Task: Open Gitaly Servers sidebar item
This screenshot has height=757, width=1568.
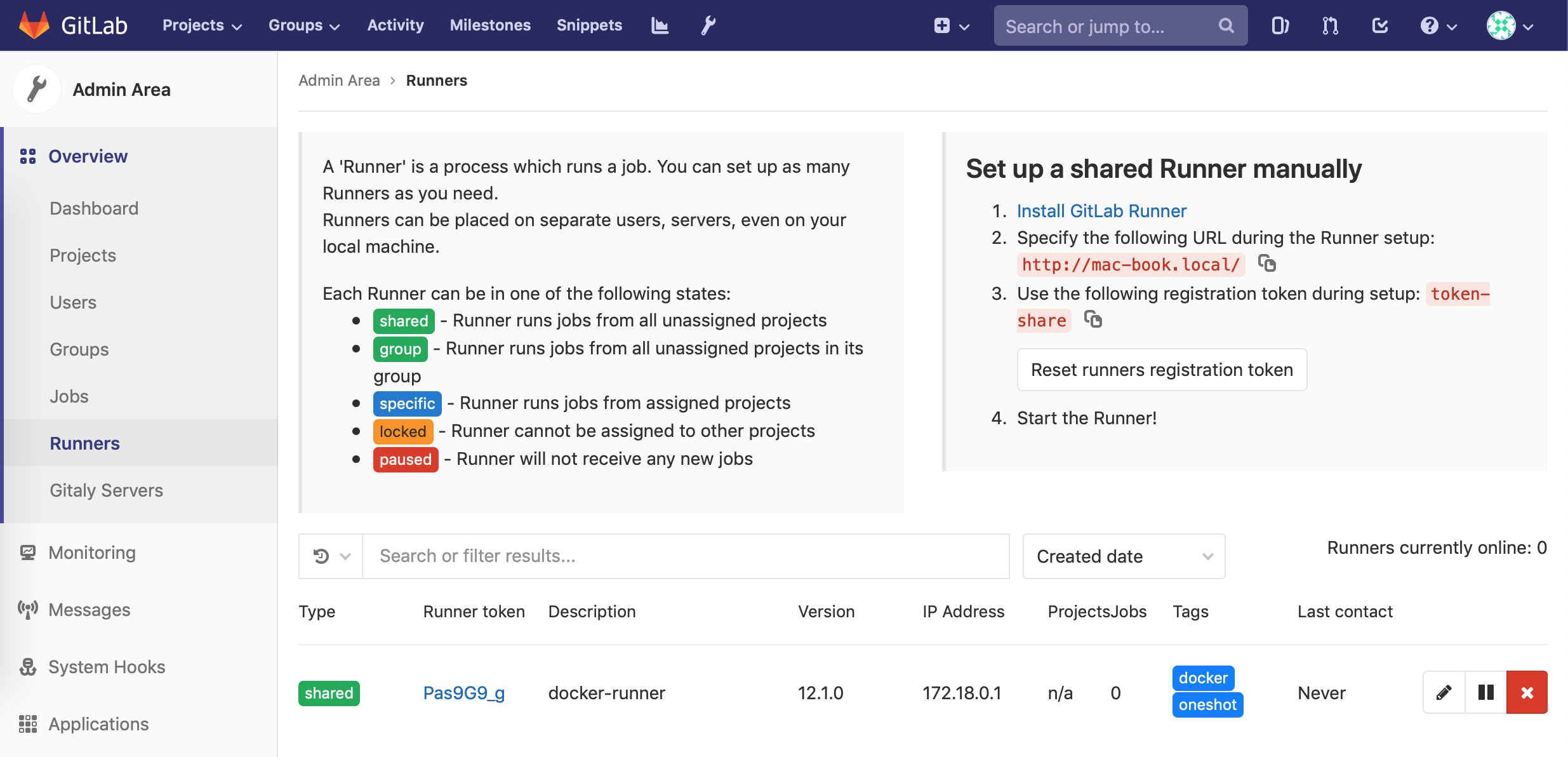Action: click(x=106, y=490)
